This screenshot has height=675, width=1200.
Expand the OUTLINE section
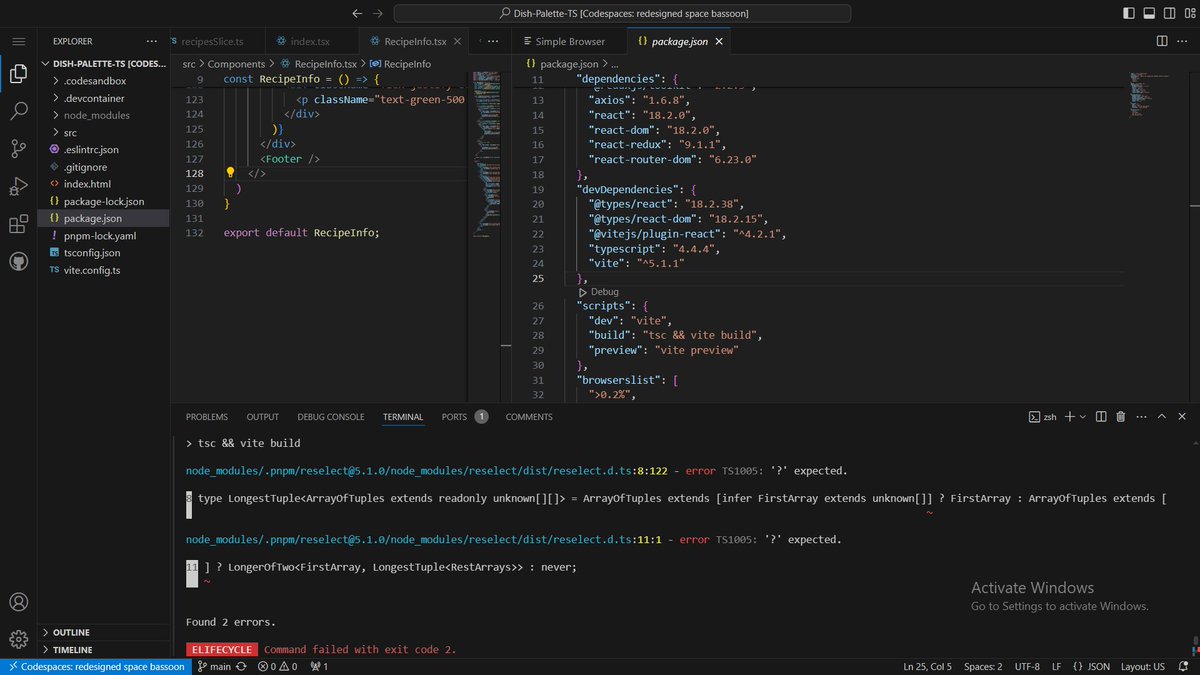[71, 632]
